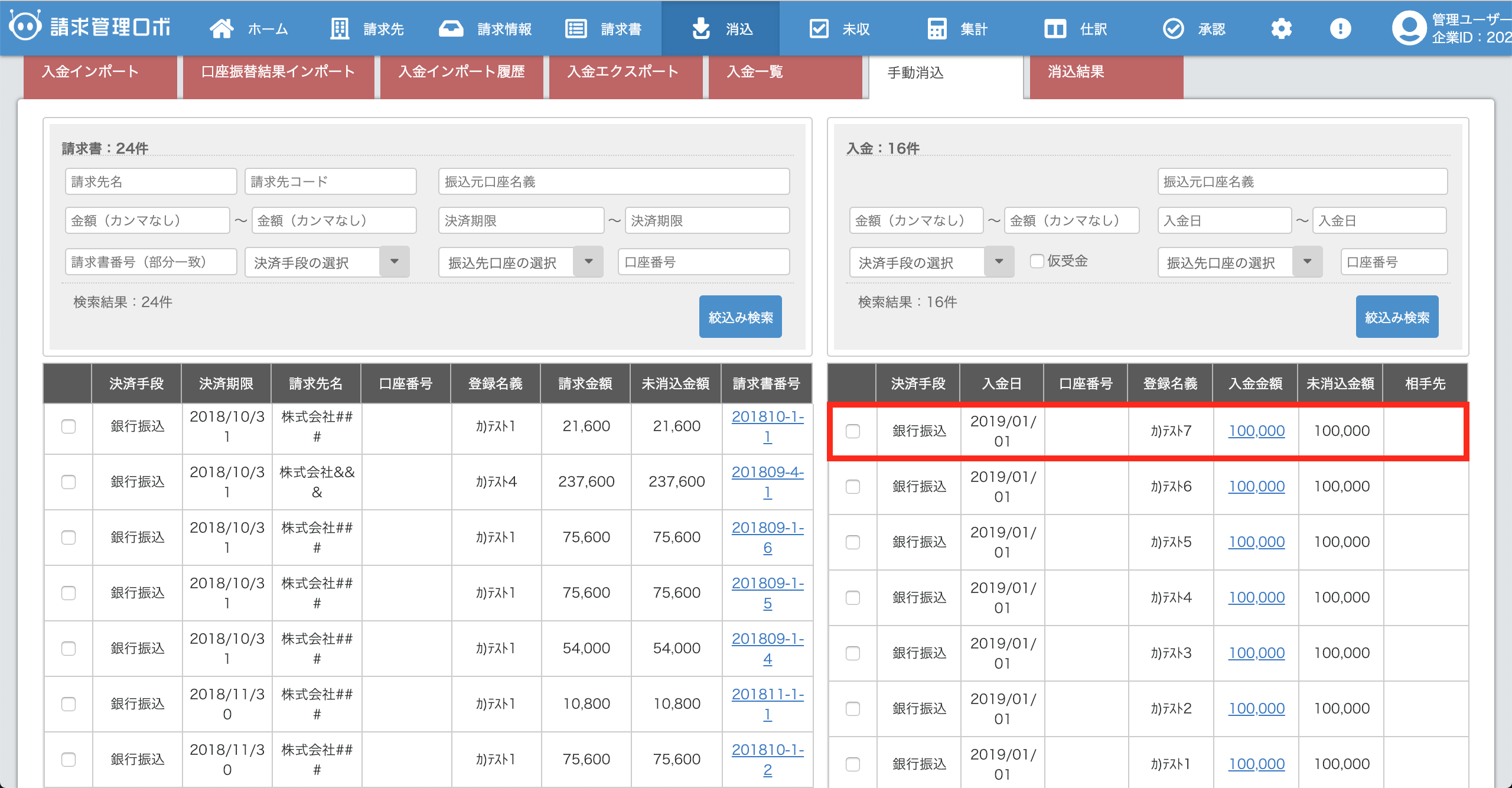Switch to 入金一覧 tab
This screenshot has width=1512, height=788.
(x=755, y=72)
